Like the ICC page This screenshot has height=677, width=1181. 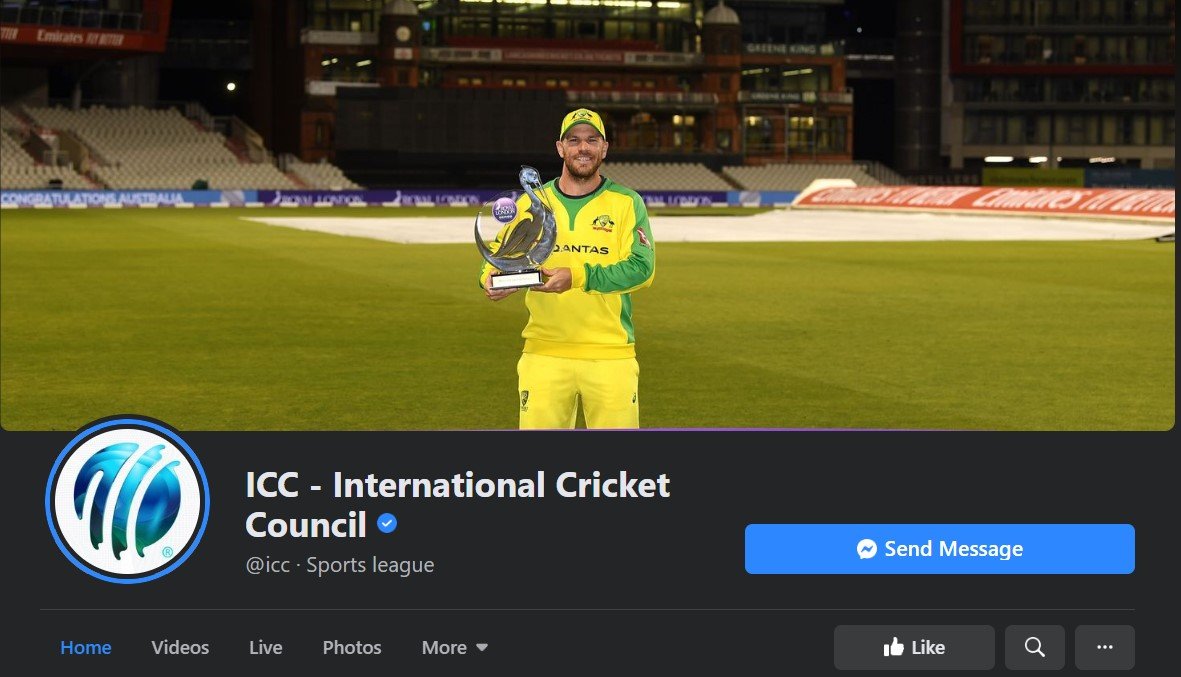[914, 648]
